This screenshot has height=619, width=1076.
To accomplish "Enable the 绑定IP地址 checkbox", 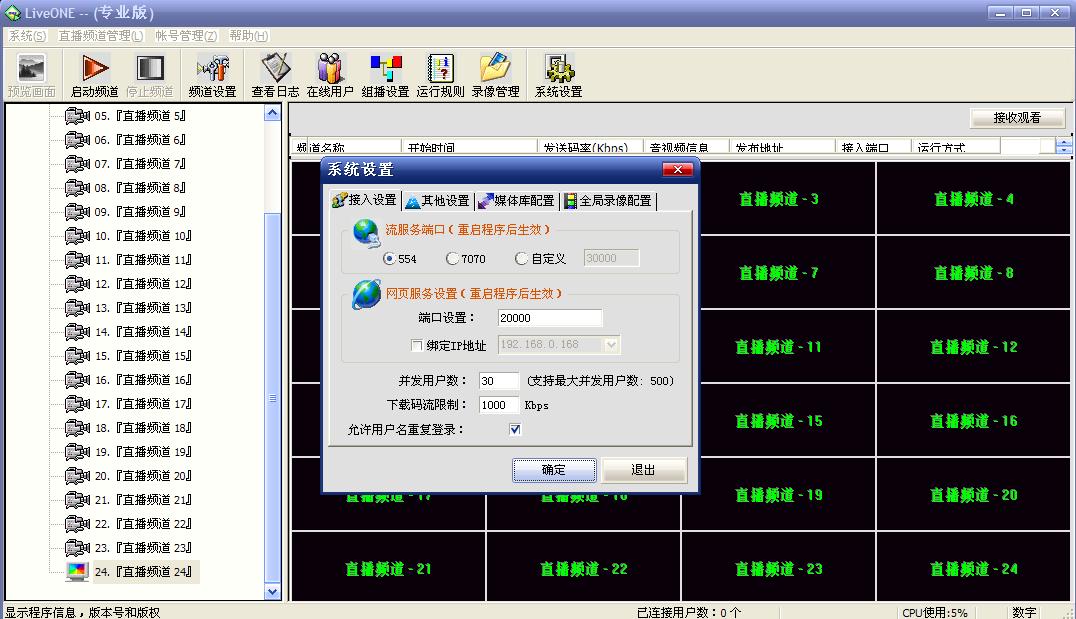I will [417, 346].
